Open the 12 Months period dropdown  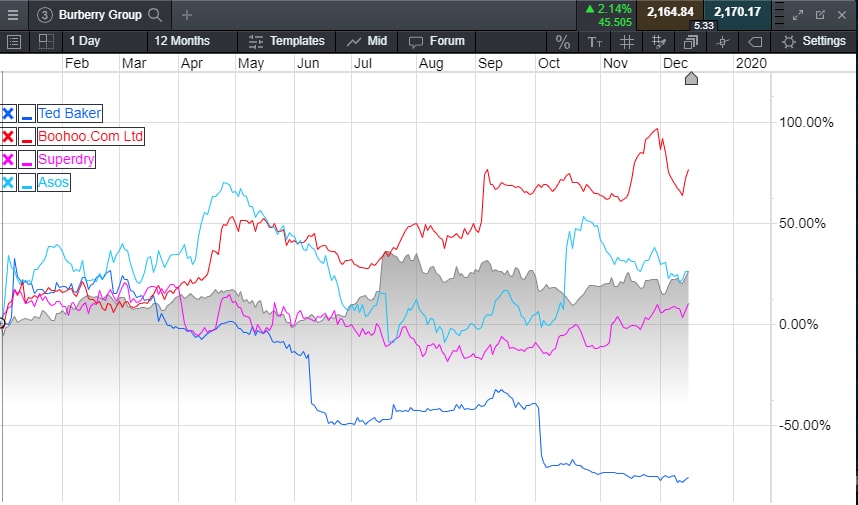tap(182, 41)
